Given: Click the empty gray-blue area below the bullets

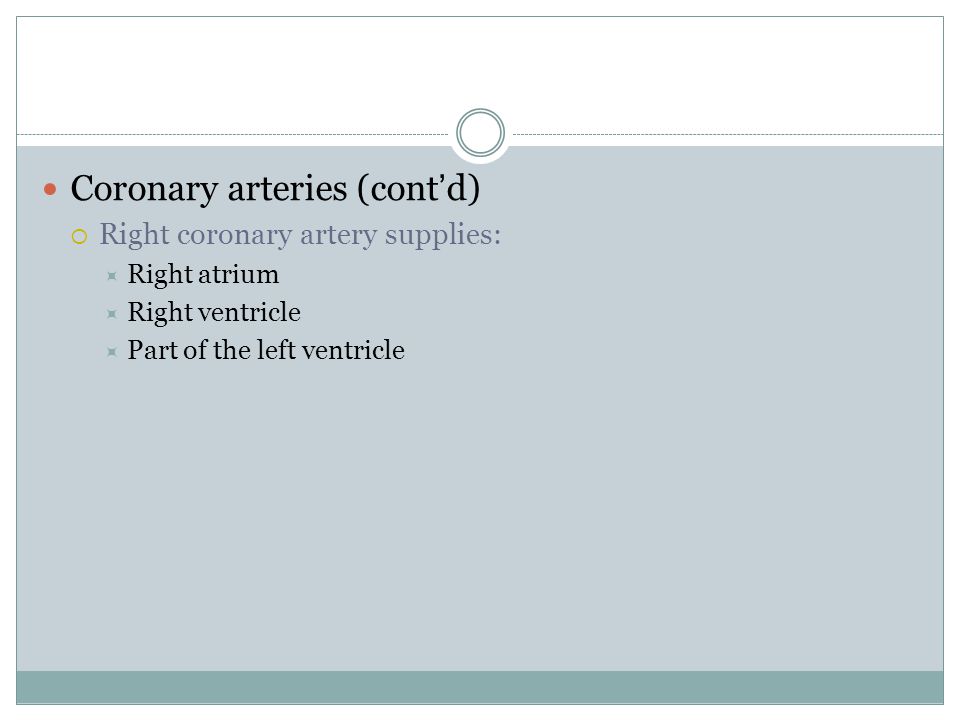Looking at the screenshot, I should (x=480, y=514).
